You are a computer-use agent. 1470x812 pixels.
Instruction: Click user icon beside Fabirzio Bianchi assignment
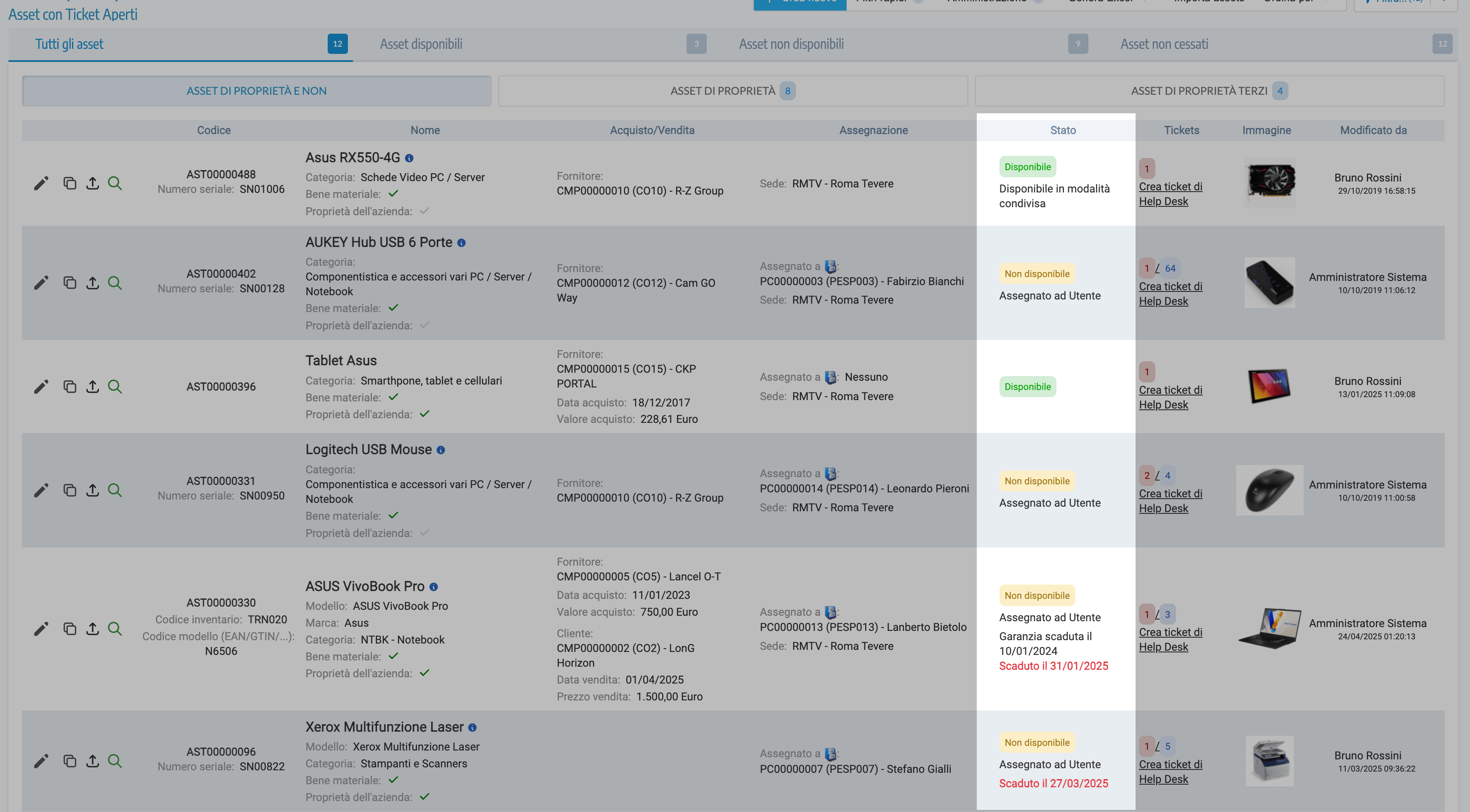[x=831, y=267]
